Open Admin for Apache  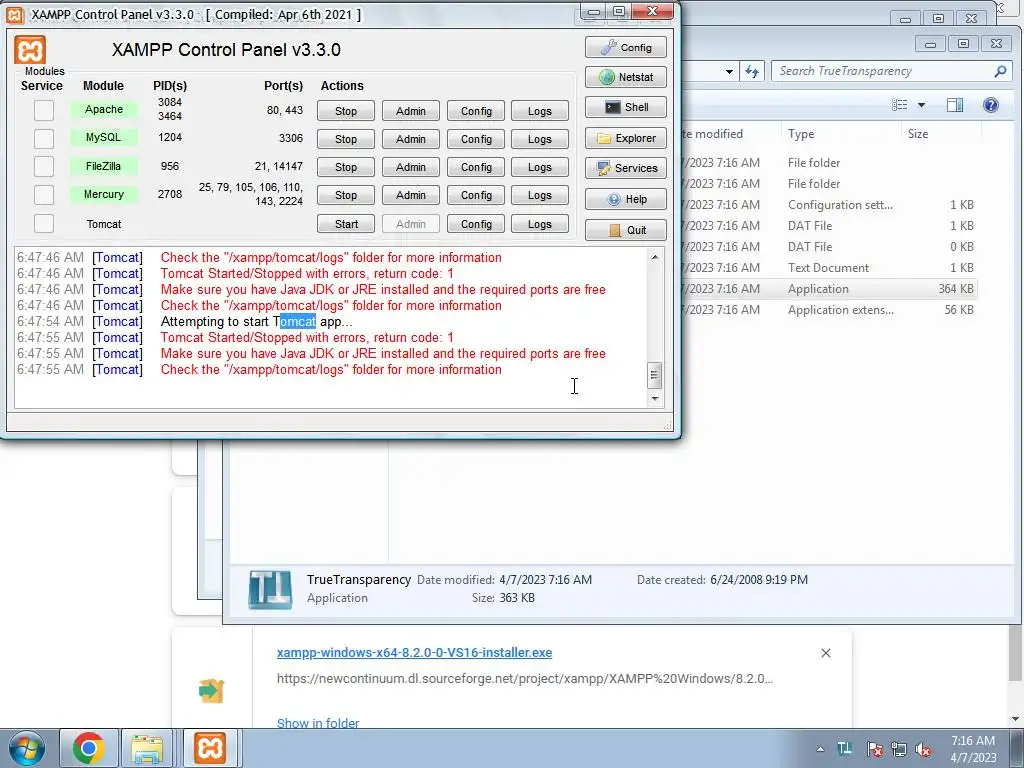[411, 111]
